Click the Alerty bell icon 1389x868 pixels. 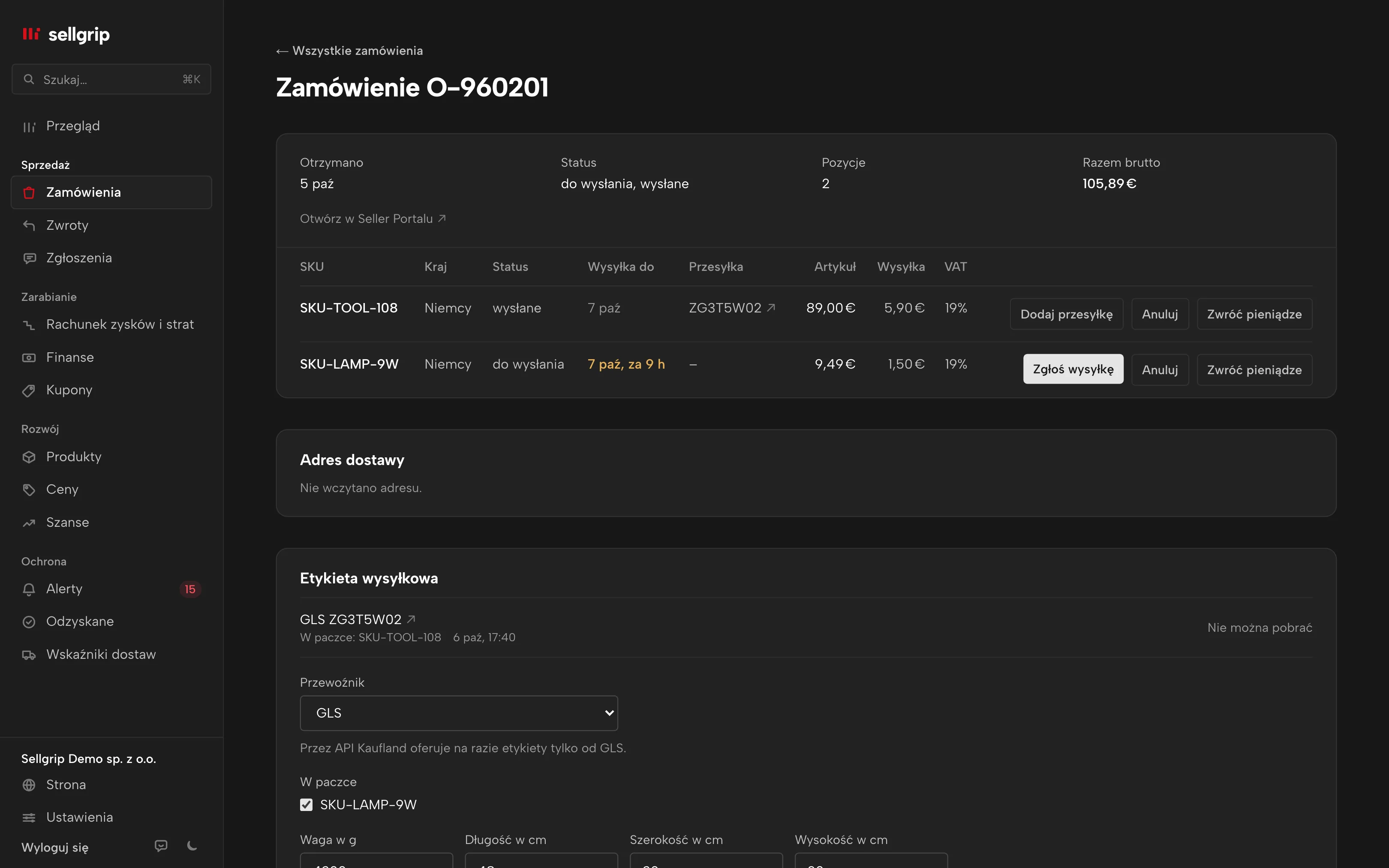pos(29,589)
